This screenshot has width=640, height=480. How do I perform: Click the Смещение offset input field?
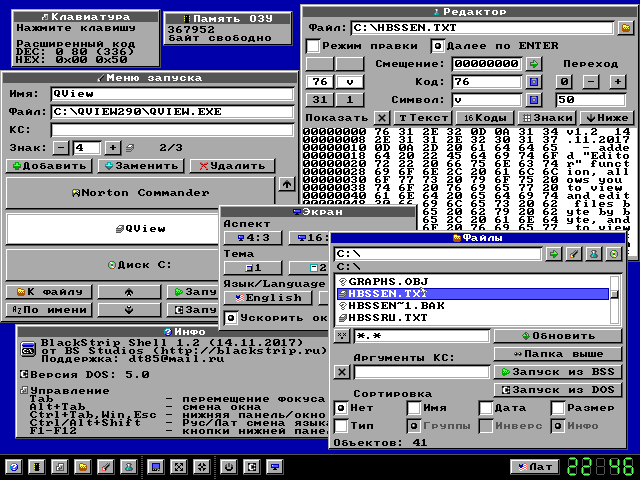tap(487, 64)
